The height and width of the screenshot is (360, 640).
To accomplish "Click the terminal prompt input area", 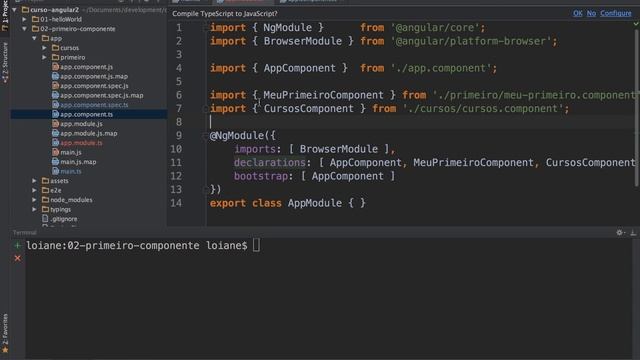I will click(x=256, y=245).
